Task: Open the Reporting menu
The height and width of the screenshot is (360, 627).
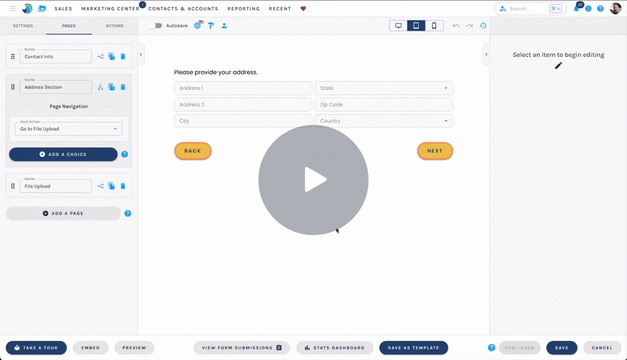Action: click(244, 8)
